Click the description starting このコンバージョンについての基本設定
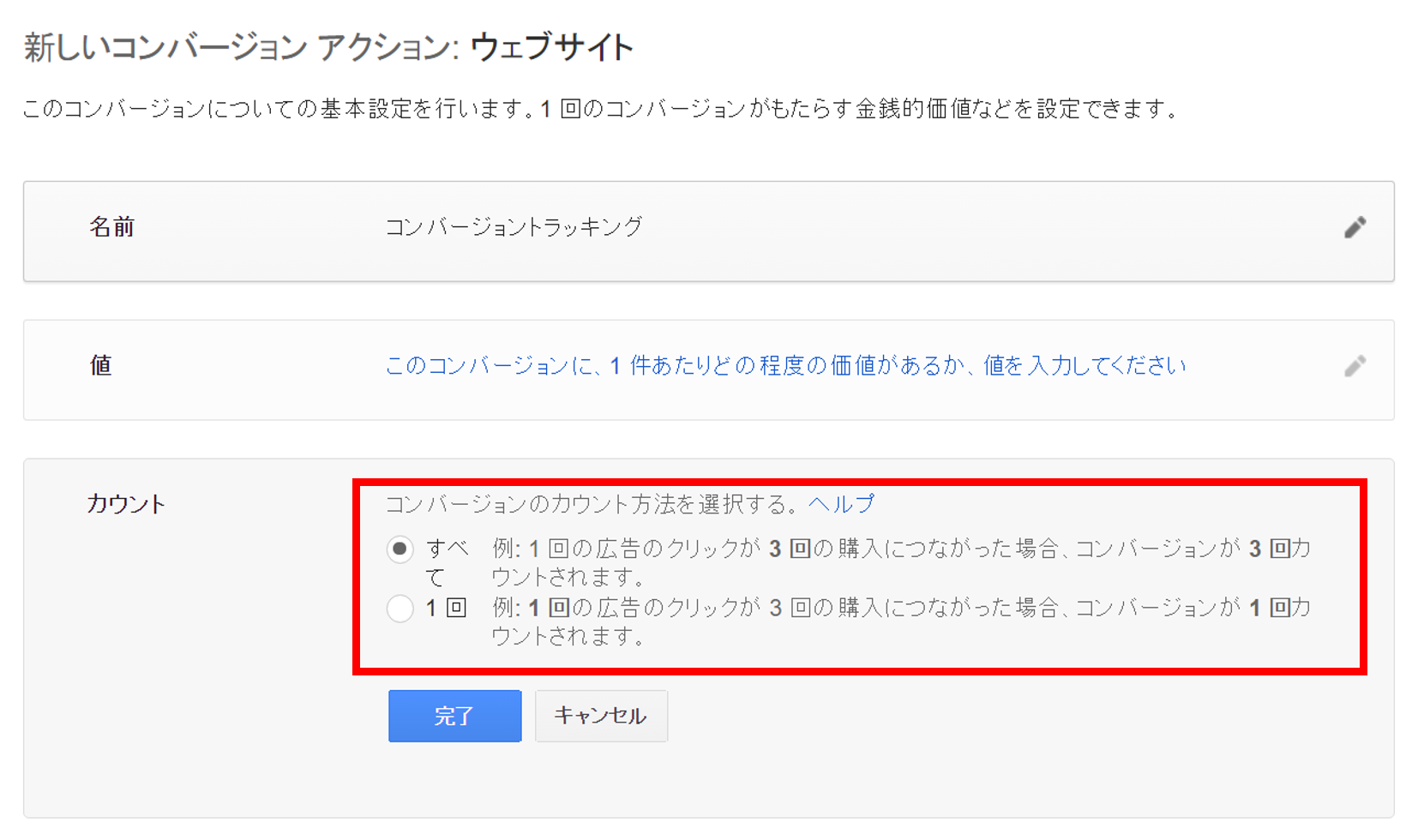The image size is (1418, 840). pyautogui.click(x=602, y=109)
